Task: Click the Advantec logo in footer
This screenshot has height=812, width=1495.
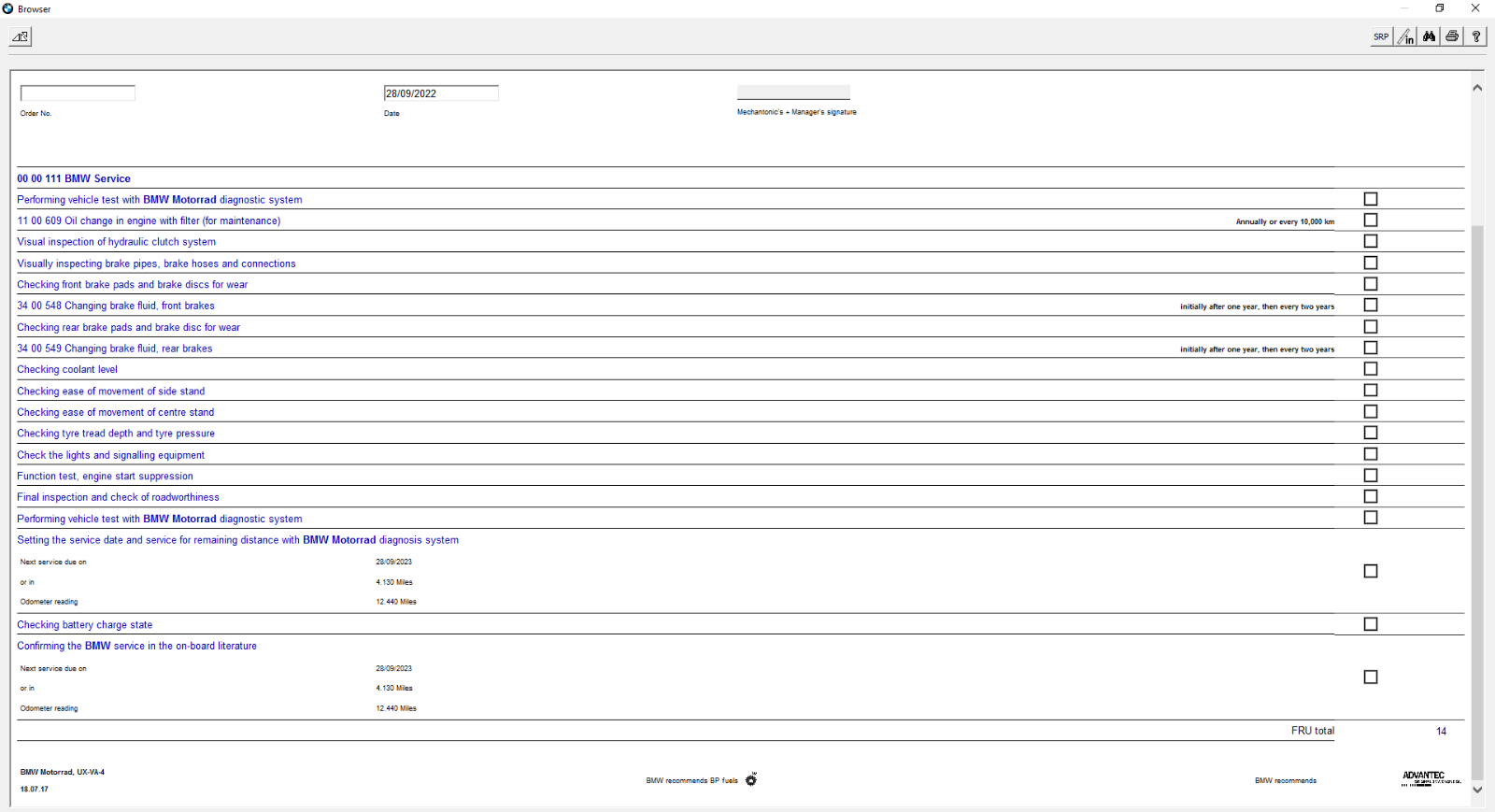Action: pyautogui.click(x=1431, y=778)
